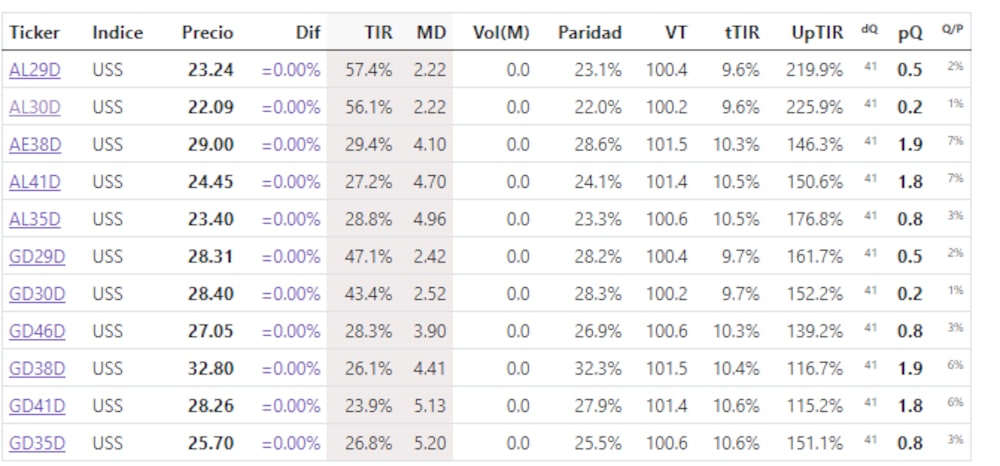
Task: Sort by the MD column header
Action: coord(431,33)
